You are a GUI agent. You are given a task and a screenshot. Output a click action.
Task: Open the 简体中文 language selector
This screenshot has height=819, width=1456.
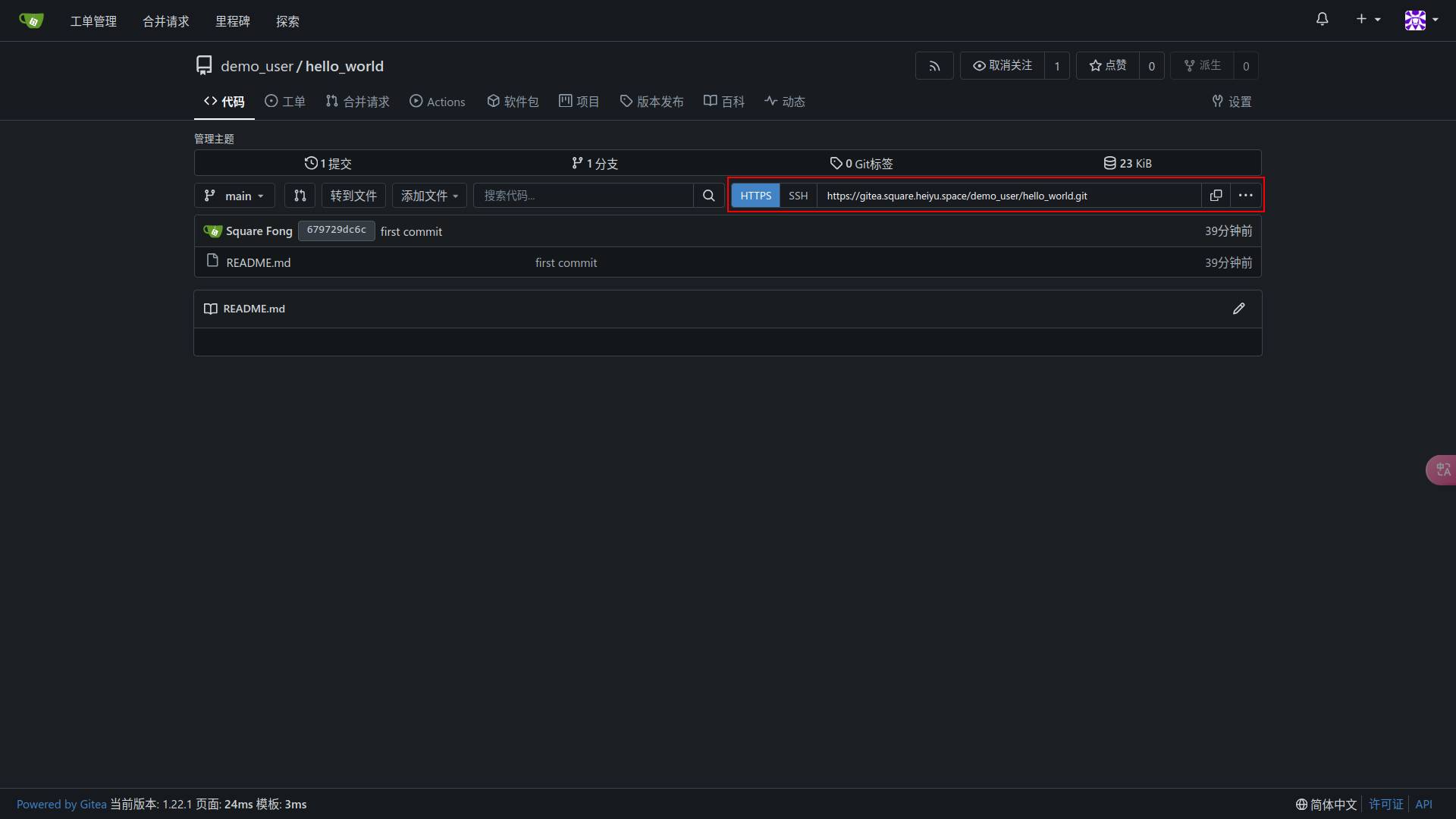pyautogui.click(x=1326, y=805)
